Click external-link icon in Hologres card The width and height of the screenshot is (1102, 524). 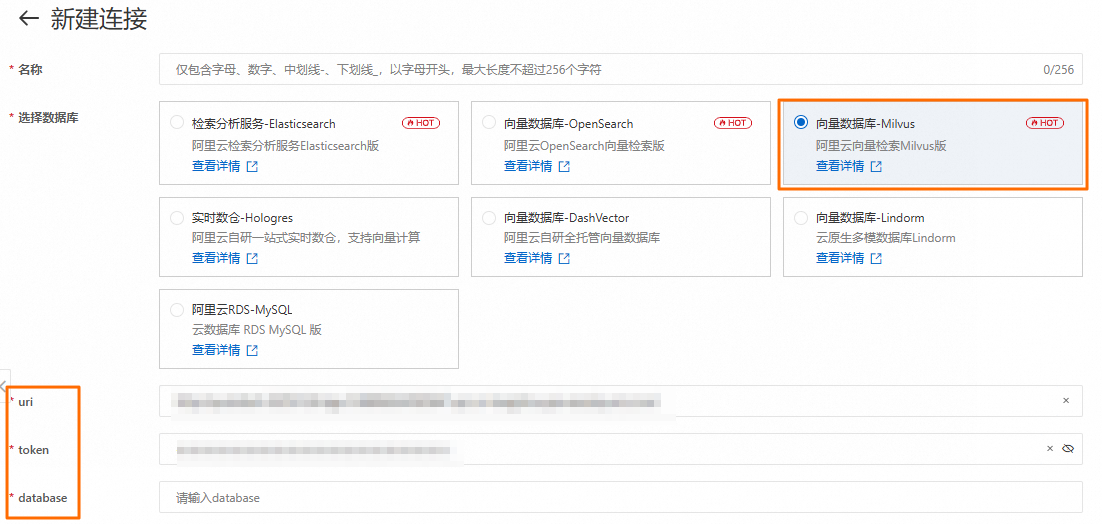(252, 258)
